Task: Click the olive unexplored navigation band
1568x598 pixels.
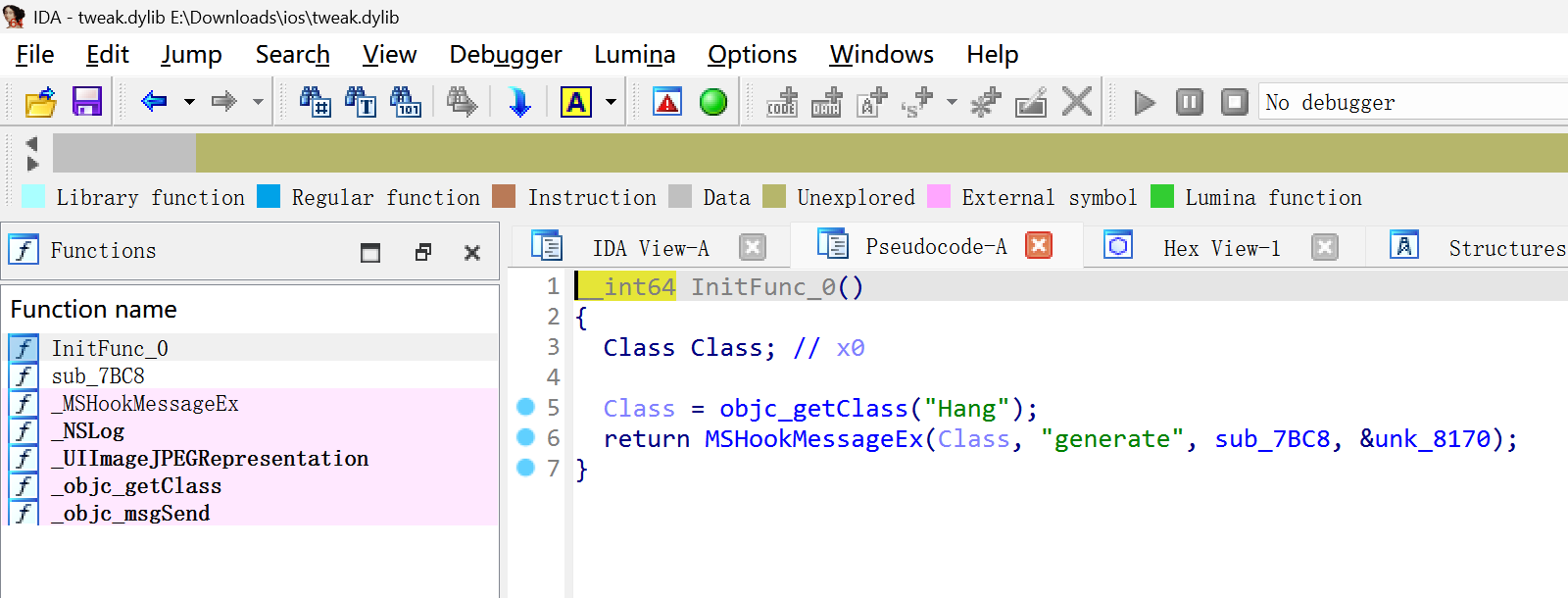Action: click(x=882, y=154)
